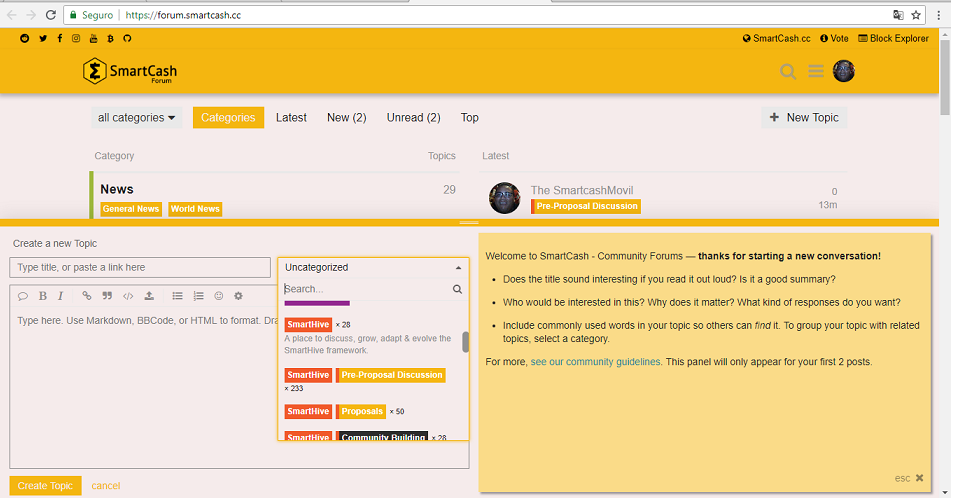Click the magnifier icon in the category search
The width and height of the screenshot is (958, 503).
coord(457,289)
